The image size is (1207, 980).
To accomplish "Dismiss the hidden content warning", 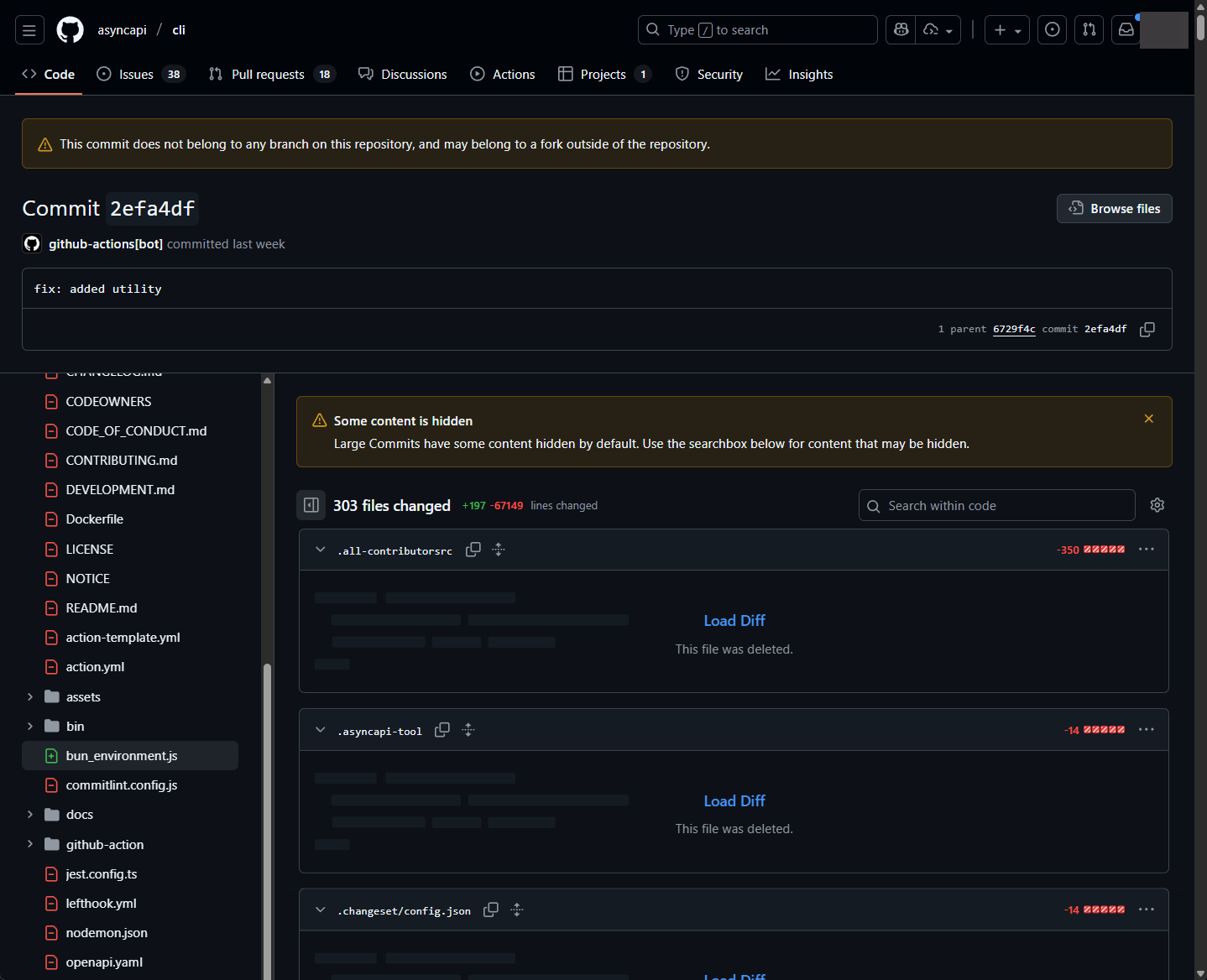I will (x=1149, y=419).
